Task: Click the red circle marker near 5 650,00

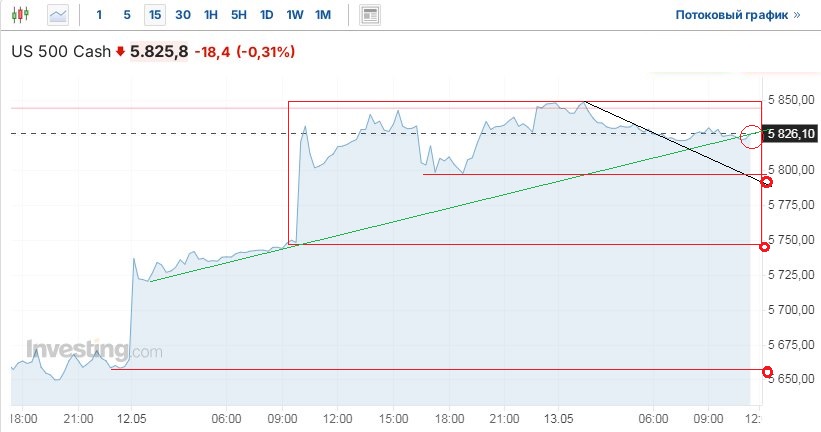Action: tap(766, 372)
